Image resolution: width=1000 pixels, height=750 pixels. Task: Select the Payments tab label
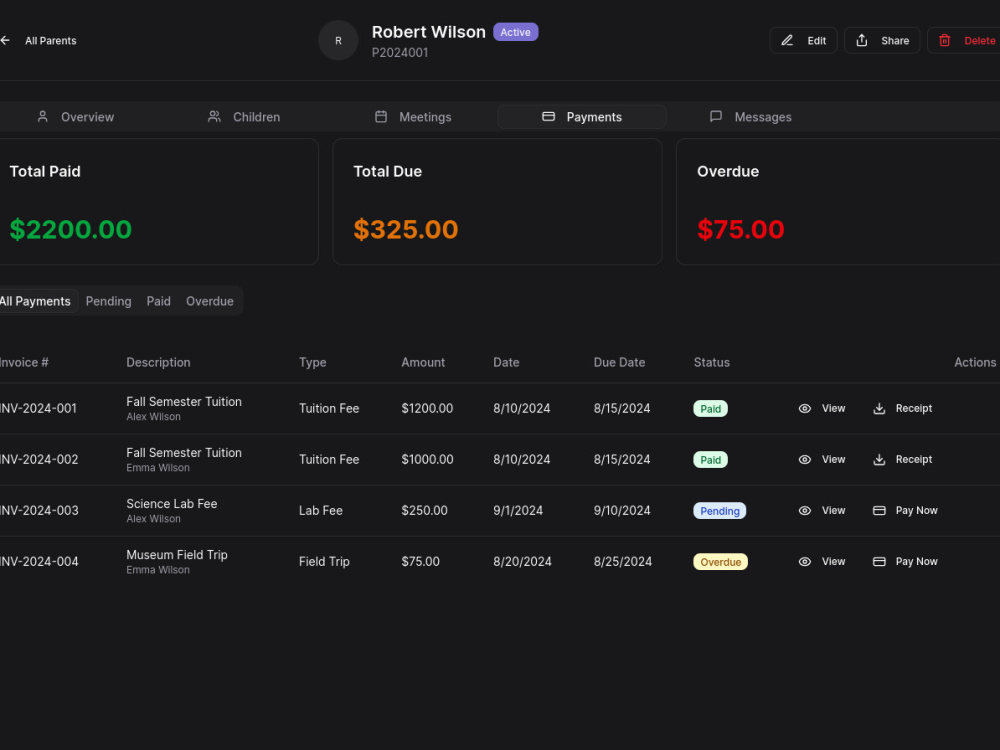coord(594,117)
